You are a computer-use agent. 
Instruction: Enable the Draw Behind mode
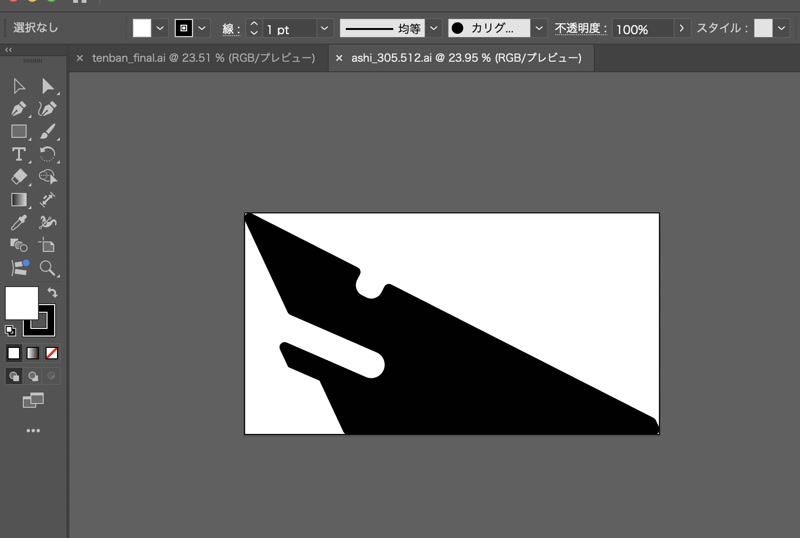tap(33, 377)
